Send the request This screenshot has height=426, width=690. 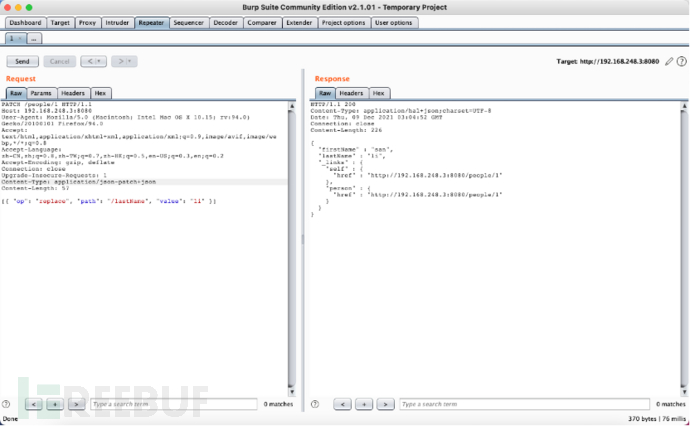point(22,62)
